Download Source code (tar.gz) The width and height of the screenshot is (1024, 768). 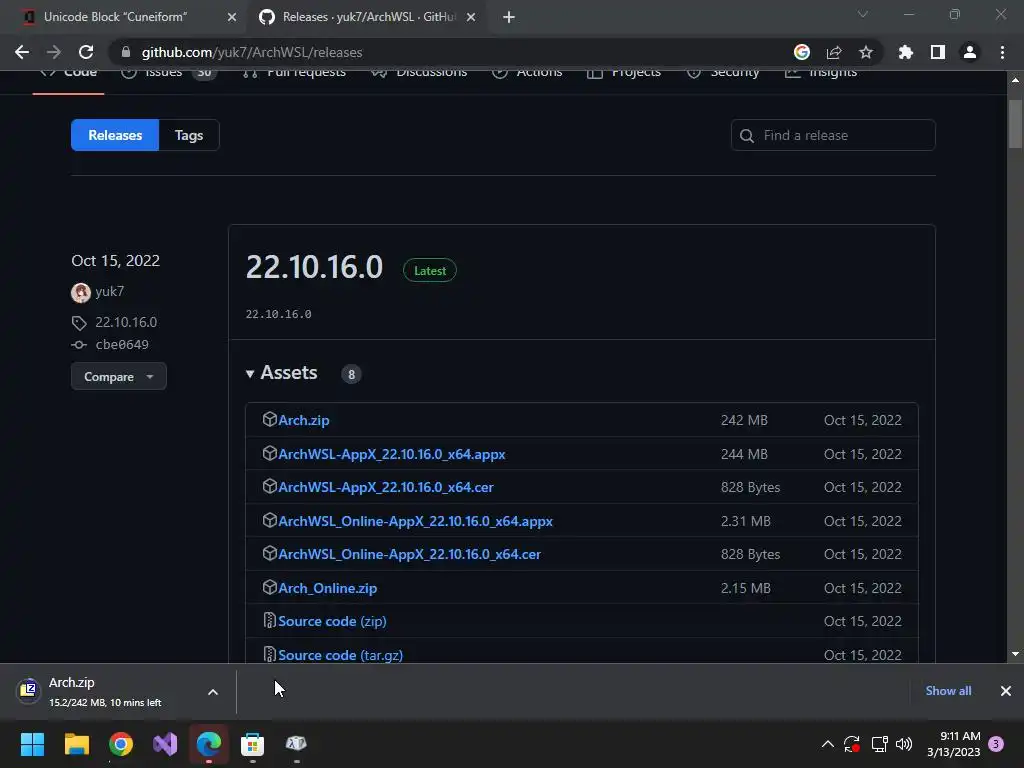coord(340,655)
